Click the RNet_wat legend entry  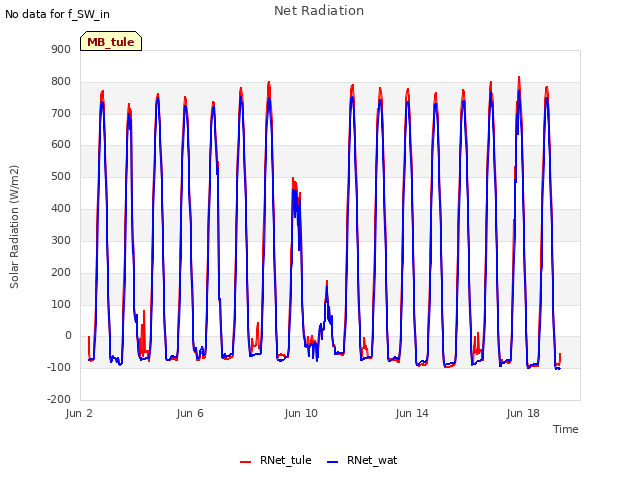pyautogui.click(x=362, y=460)
